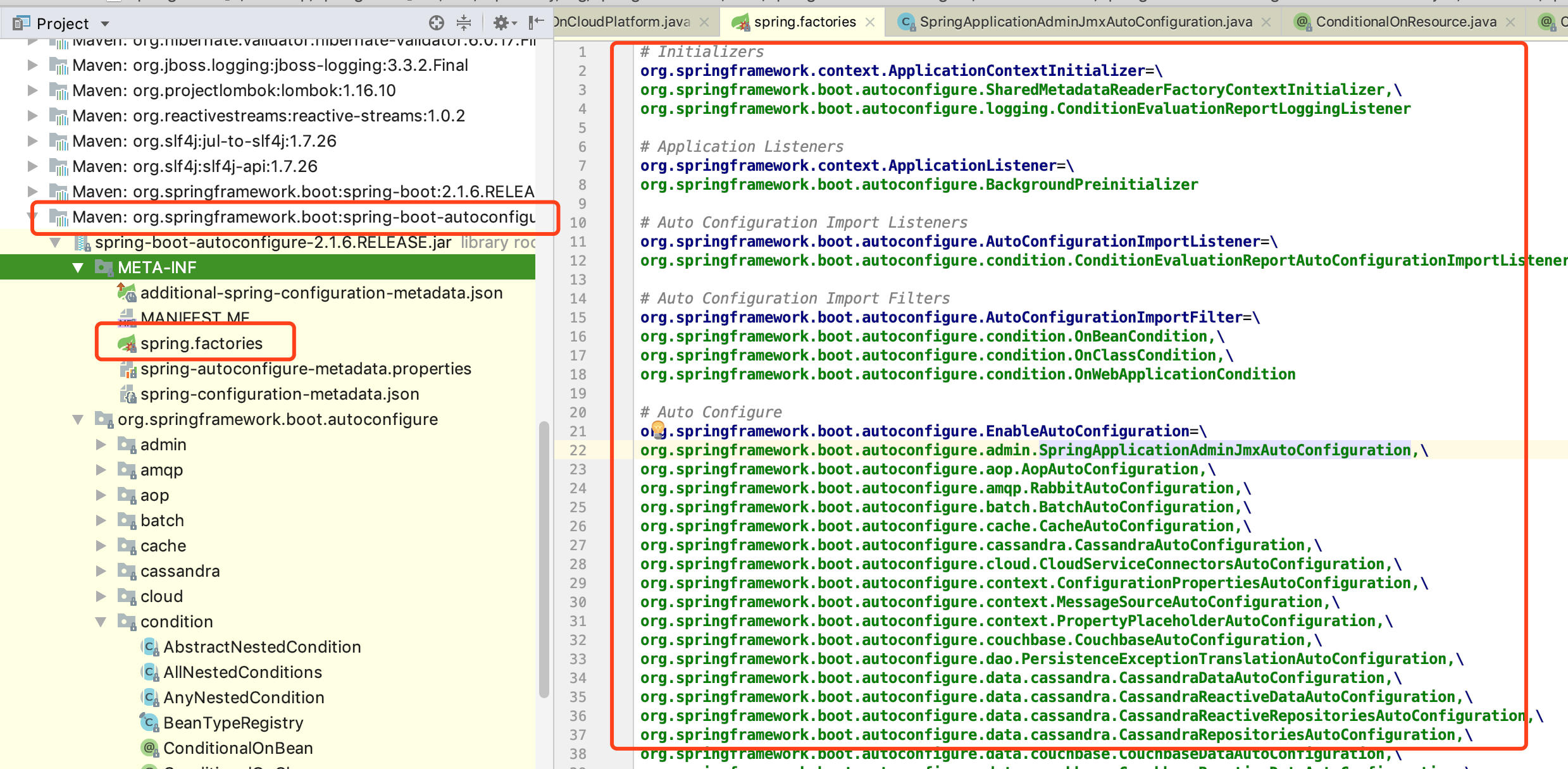Viewport: 1568px width, 769px height.
Task: Expand Maven reactive-streams library node
Action: point(32,116)
